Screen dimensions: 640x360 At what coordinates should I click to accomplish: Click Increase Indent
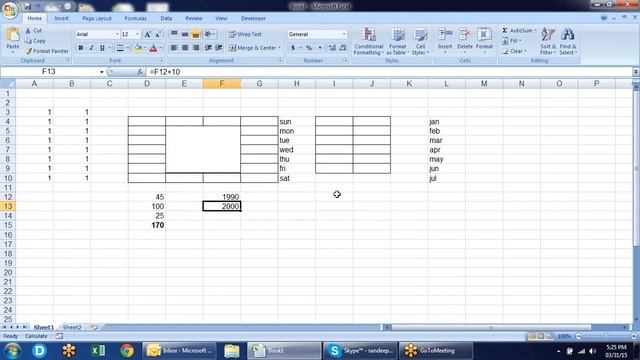coord(219,48)
